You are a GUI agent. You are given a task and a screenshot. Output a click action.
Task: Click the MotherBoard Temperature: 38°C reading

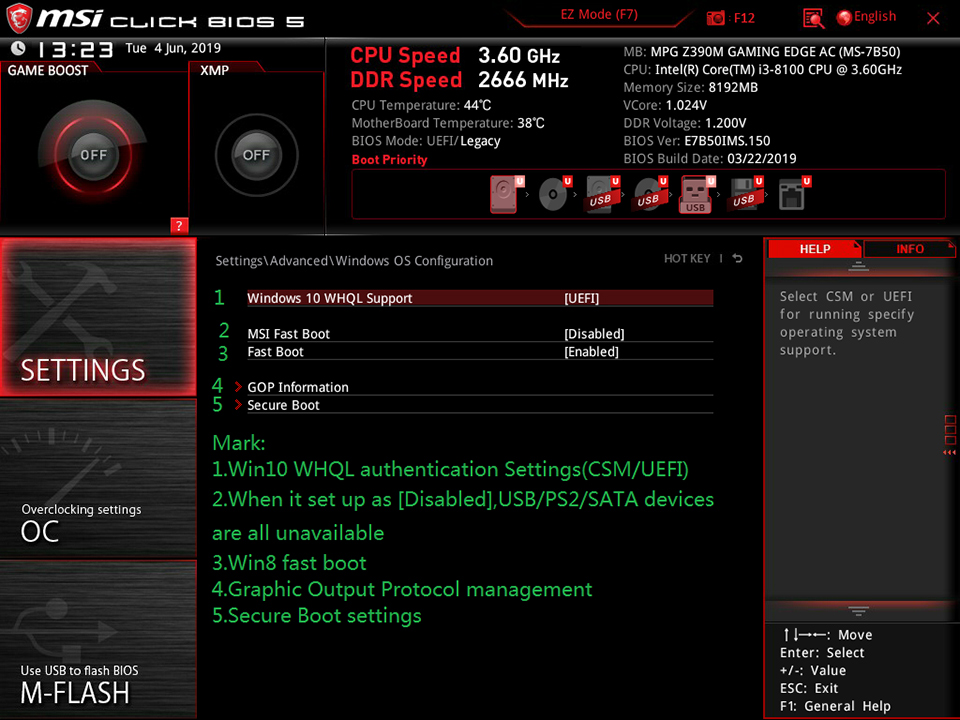(448, 123)
